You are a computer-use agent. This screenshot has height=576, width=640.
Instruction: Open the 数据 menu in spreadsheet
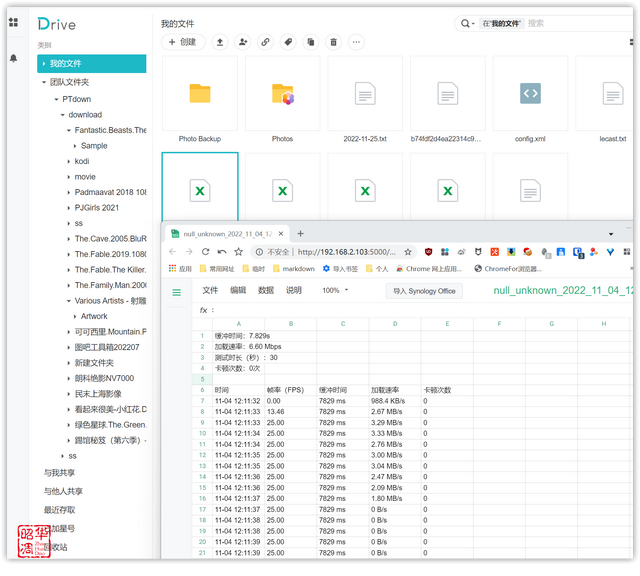point(266,290)
